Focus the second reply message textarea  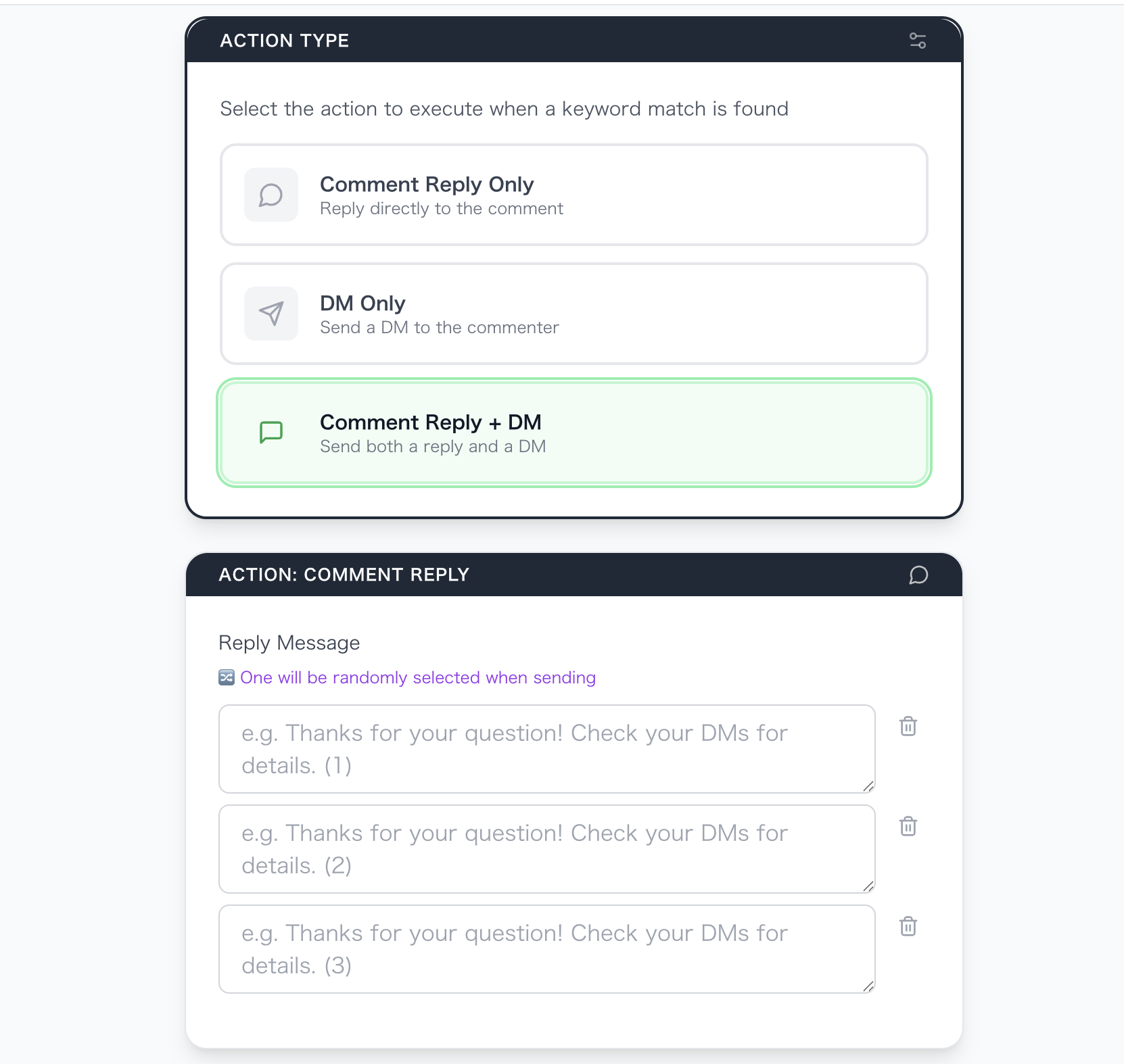(x=546, y=849)
